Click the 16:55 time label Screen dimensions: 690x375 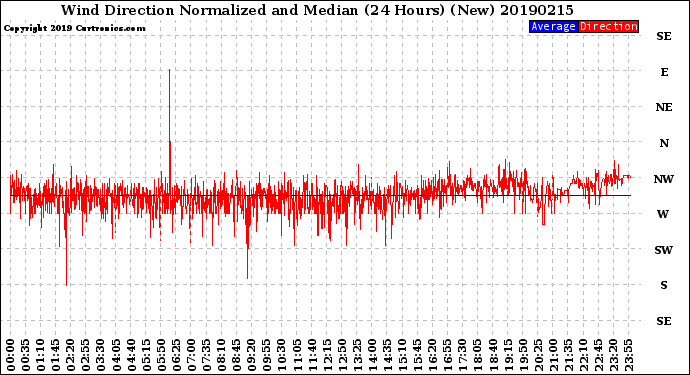[447, 355]
